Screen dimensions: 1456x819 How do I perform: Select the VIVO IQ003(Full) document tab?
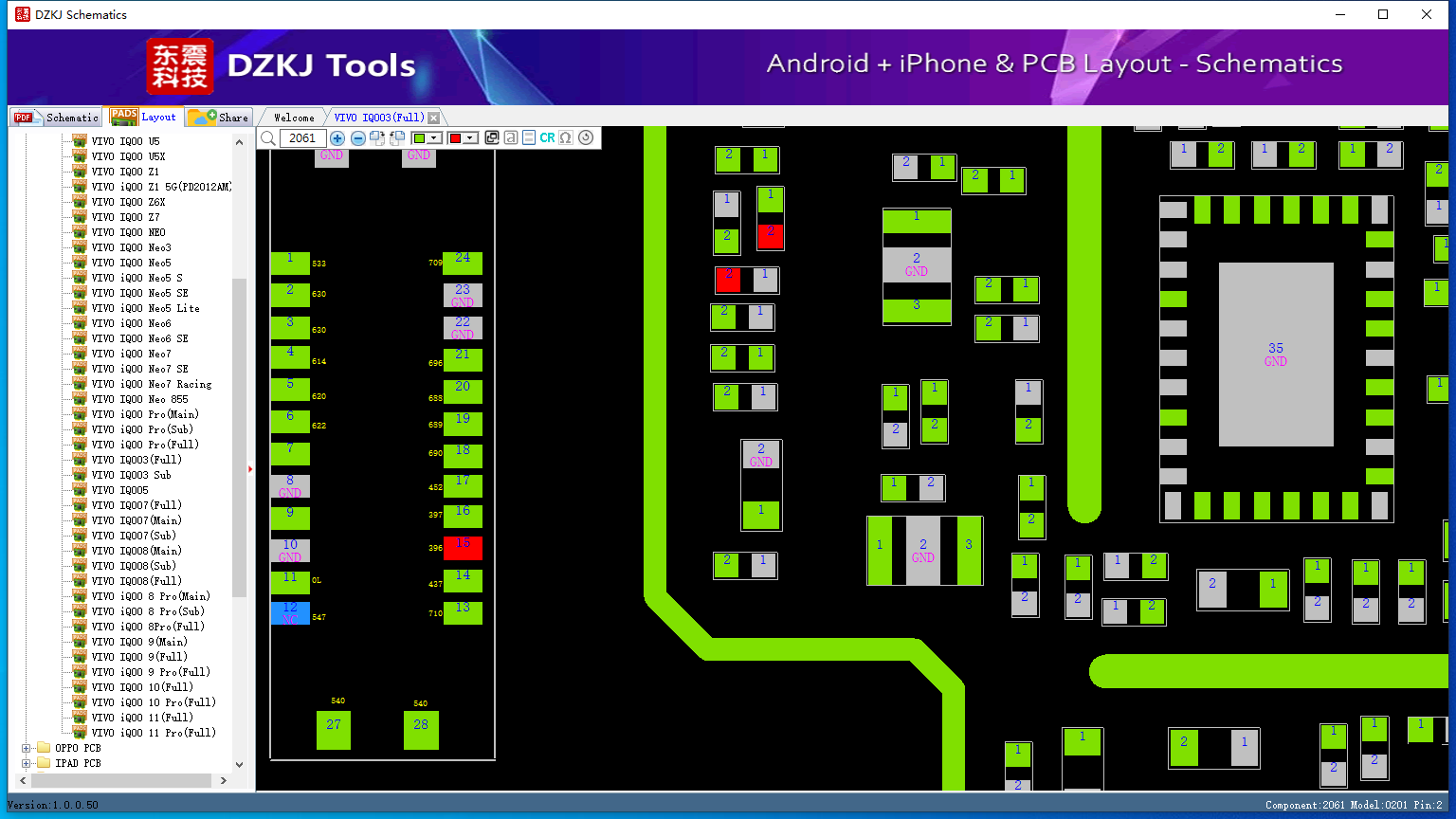pyautogui.click(x=379, y=118)
